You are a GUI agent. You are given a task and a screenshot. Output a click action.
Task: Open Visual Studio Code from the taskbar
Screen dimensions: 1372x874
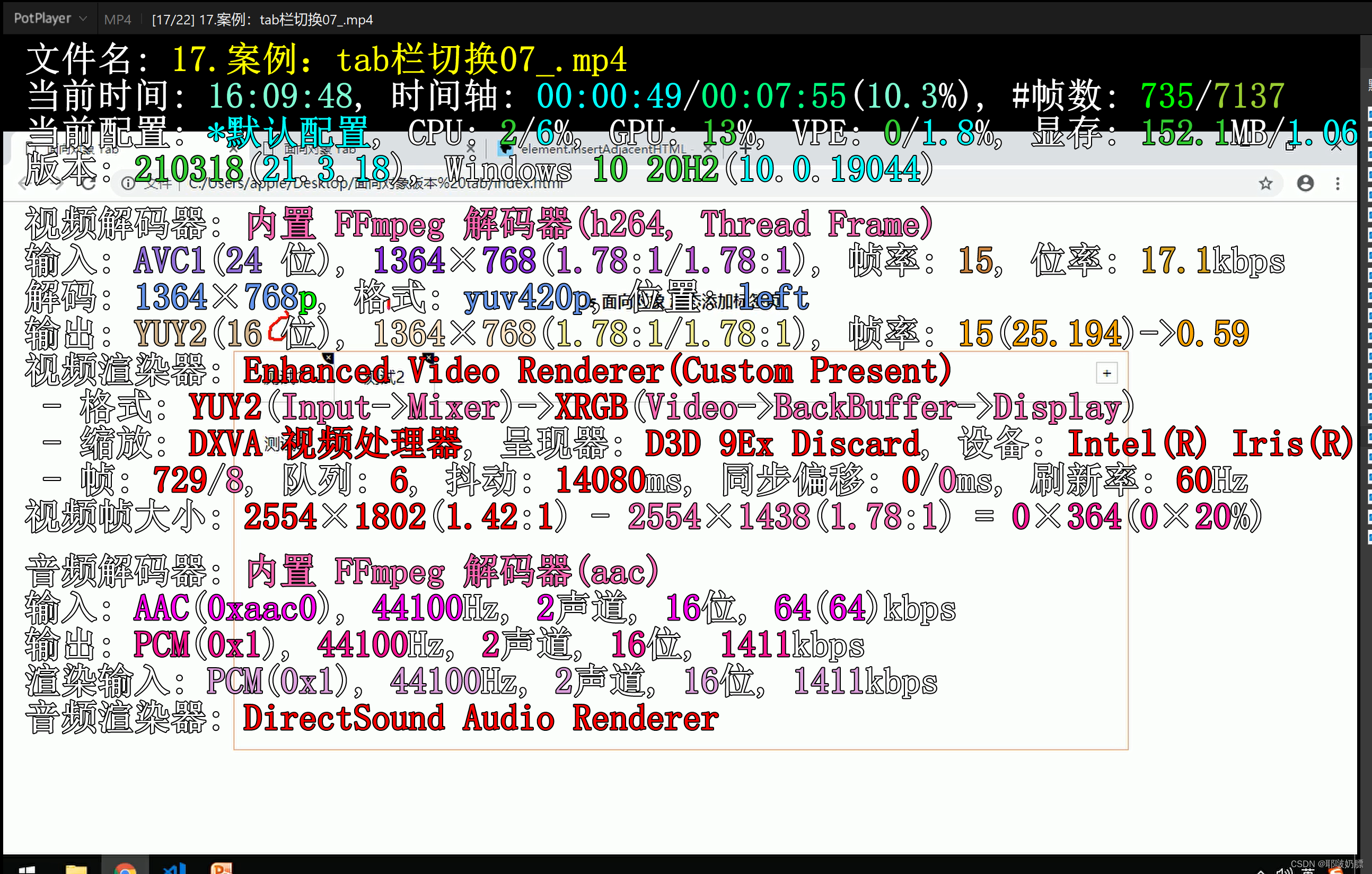174,868
